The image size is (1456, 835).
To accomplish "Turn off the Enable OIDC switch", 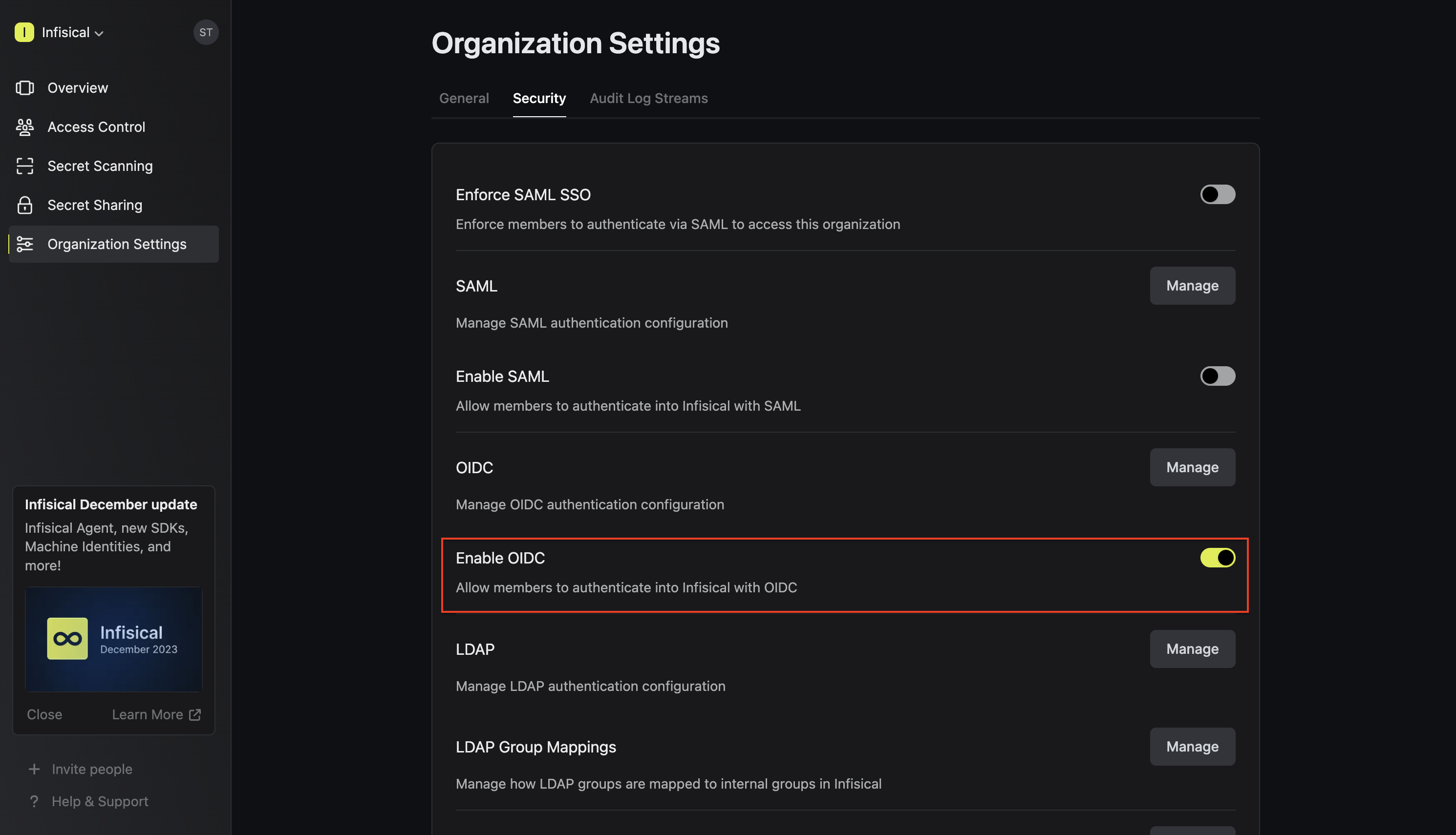I will tap(1218, 558).
